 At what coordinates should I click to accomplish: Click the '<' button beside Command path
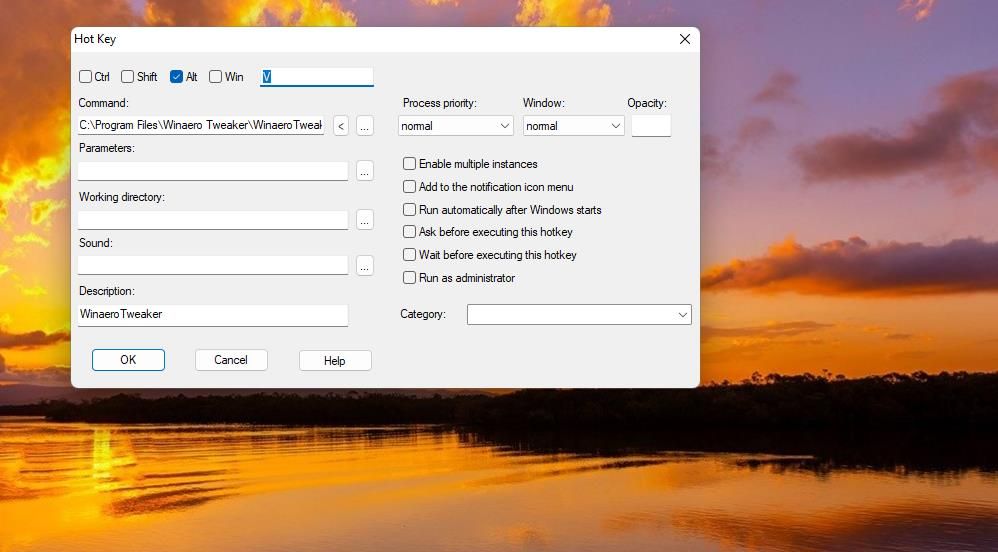[x=341, y=126]
